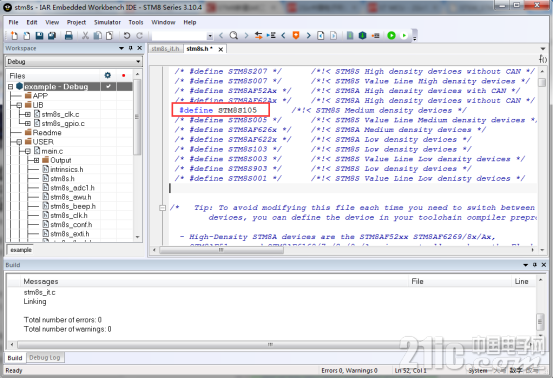Redo the last edit
Viewport: 553px width, 379px height.
(140, 36)
